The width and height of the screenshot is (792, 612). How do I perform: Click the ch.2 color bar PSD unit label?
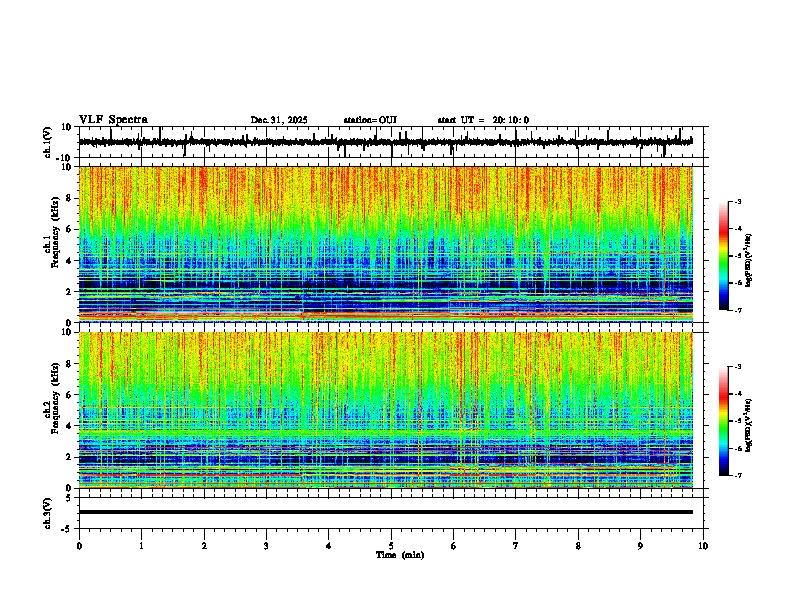(x=748, y=425)
